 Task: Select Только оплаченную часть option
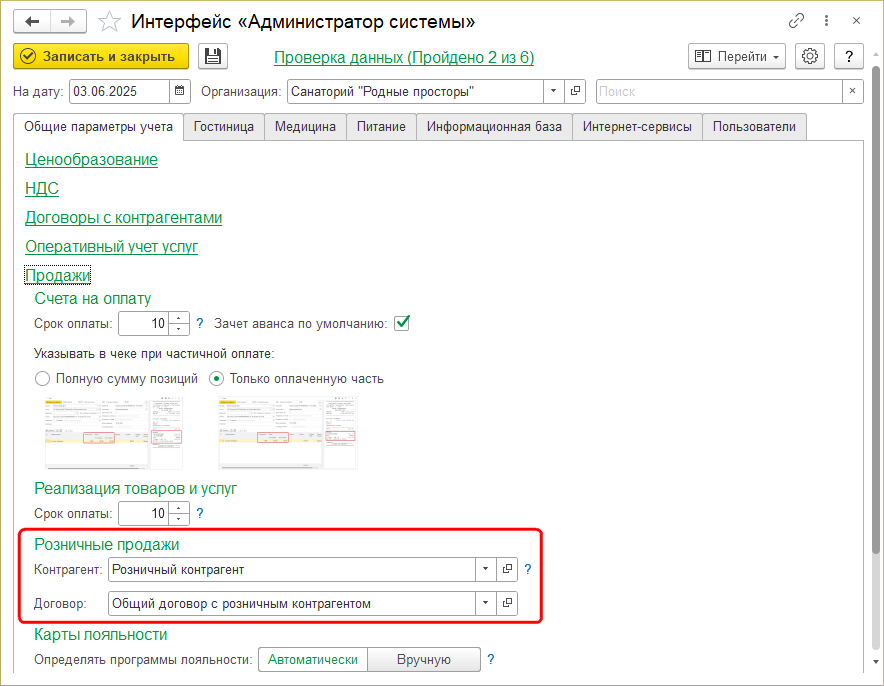click(297, 379)
